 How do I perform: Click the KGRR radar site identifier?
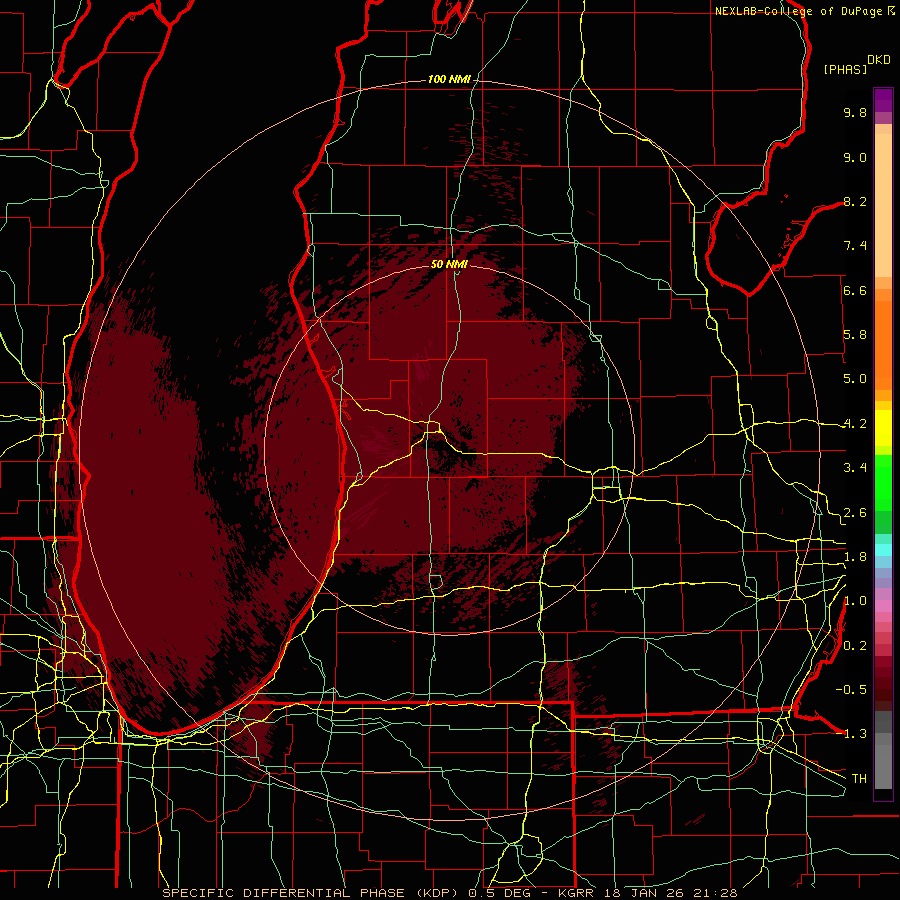click(x=577, y=893)
